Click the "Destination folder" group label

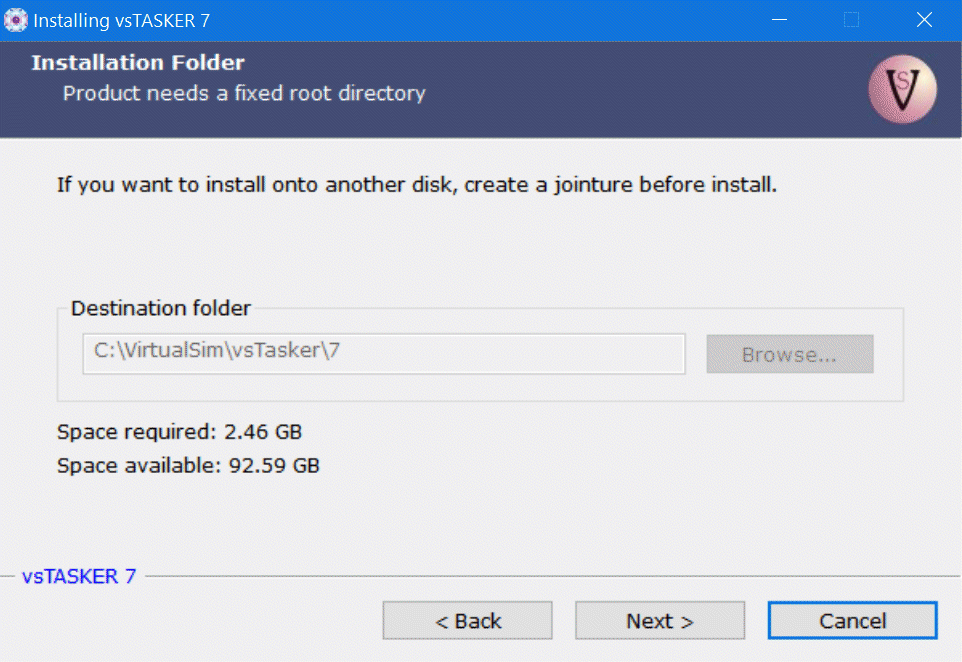coord(161,308)
